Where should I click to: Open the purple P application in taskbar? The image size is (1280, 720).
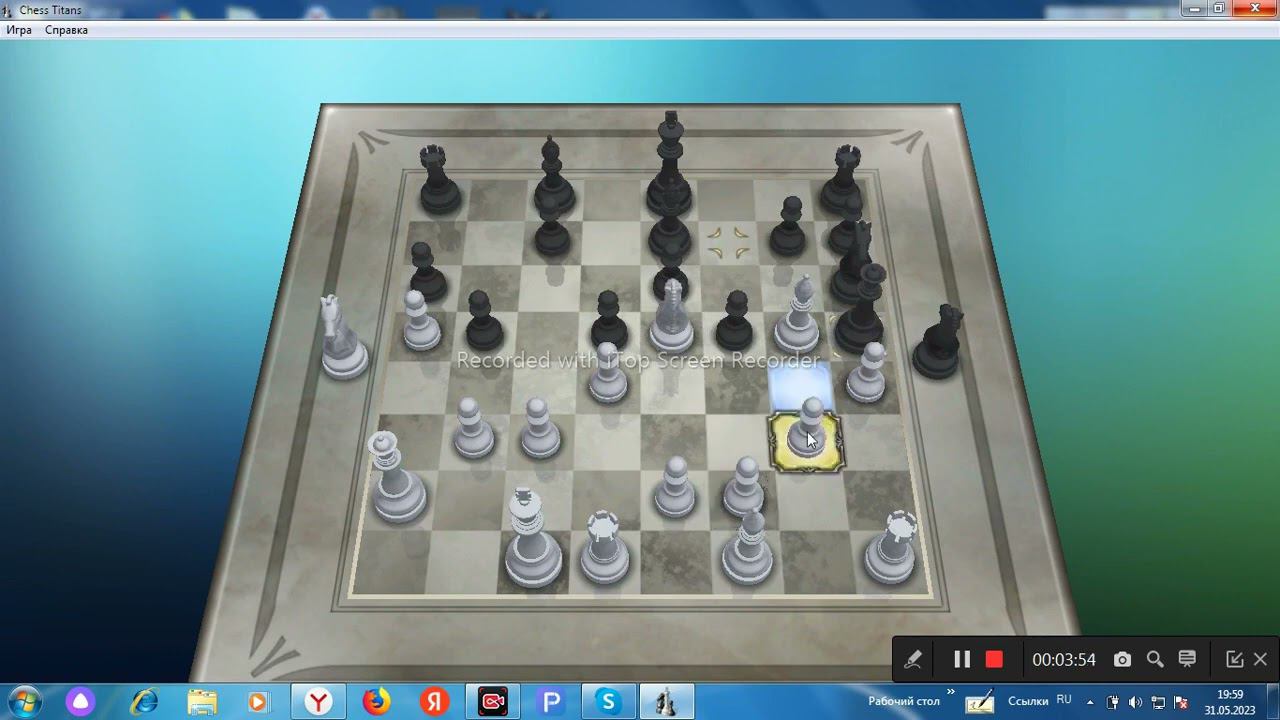550,702
